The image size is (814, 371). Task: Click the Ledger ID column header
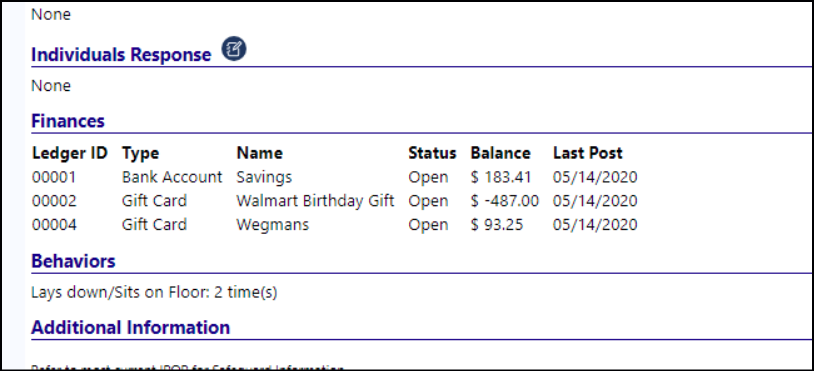(70, 153)
